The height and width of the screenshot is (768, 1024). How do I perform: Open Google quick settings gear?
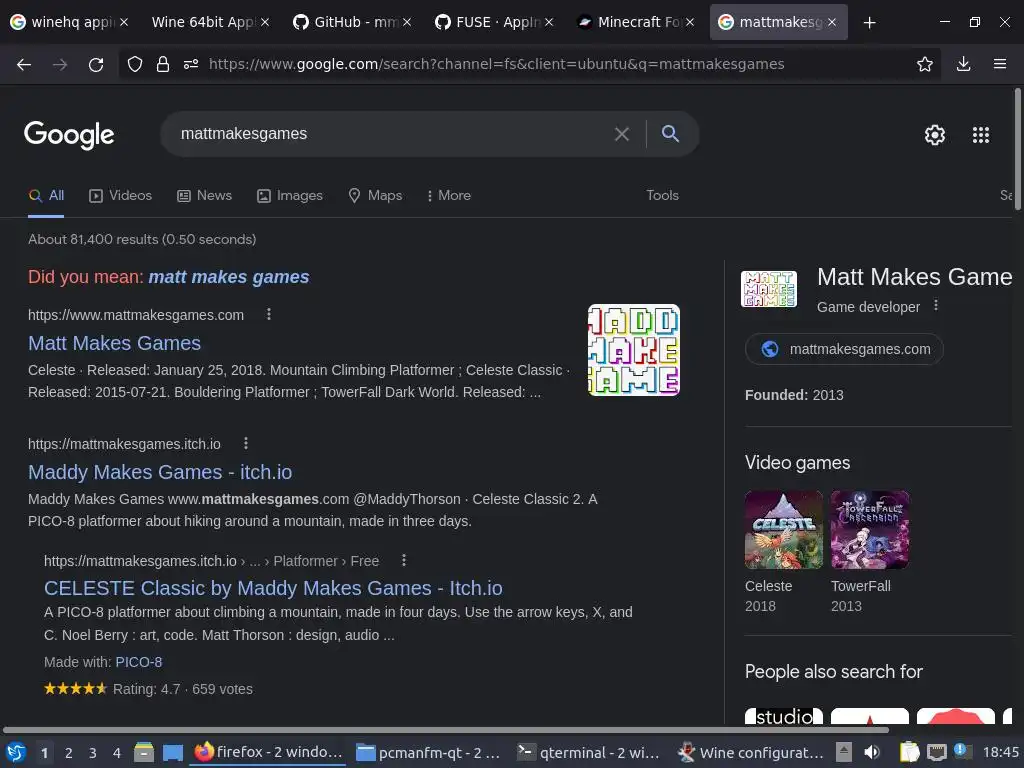[x=935, y=135]
